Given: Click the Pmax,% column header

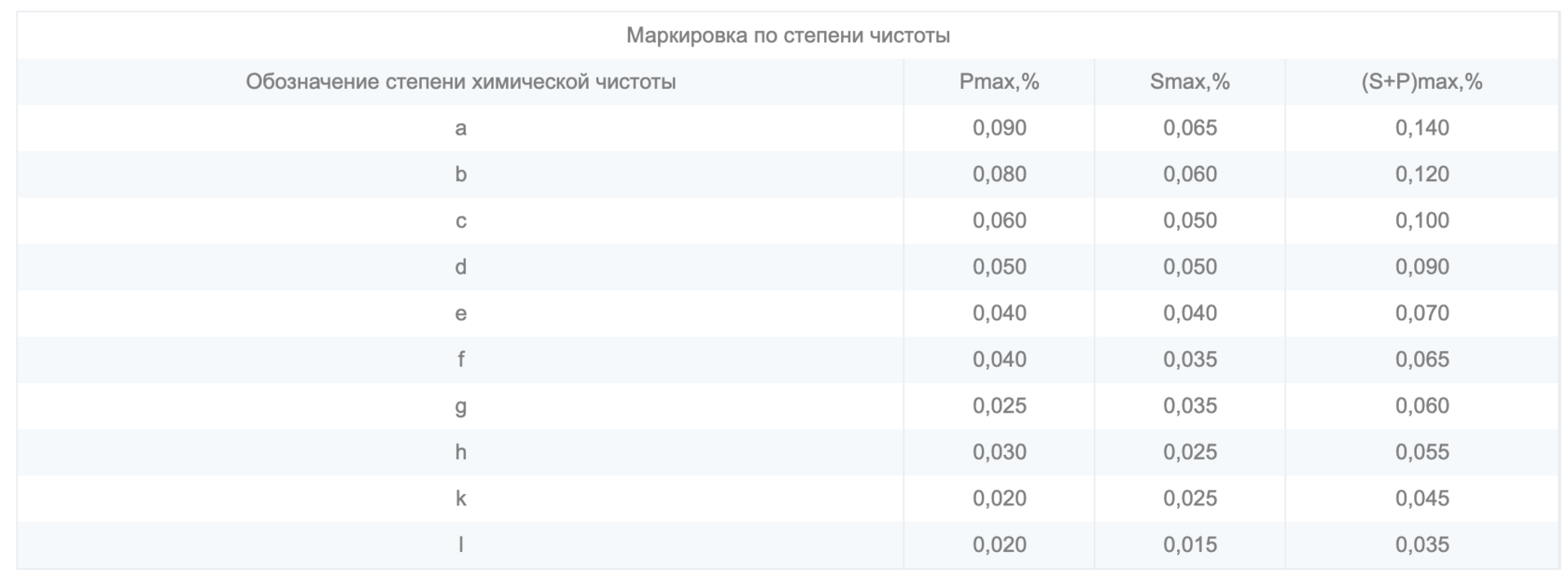Looking at the screenshot, I should coord(999,81).
